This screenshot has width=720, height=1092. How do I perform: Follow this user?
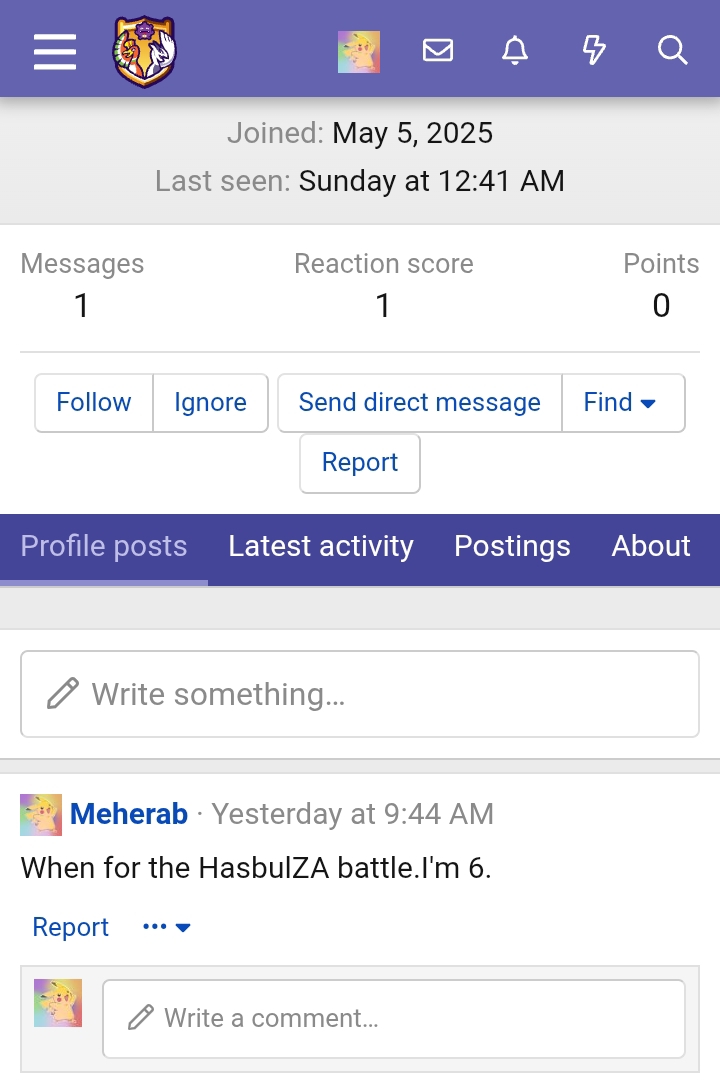click(x=93, y=402)
